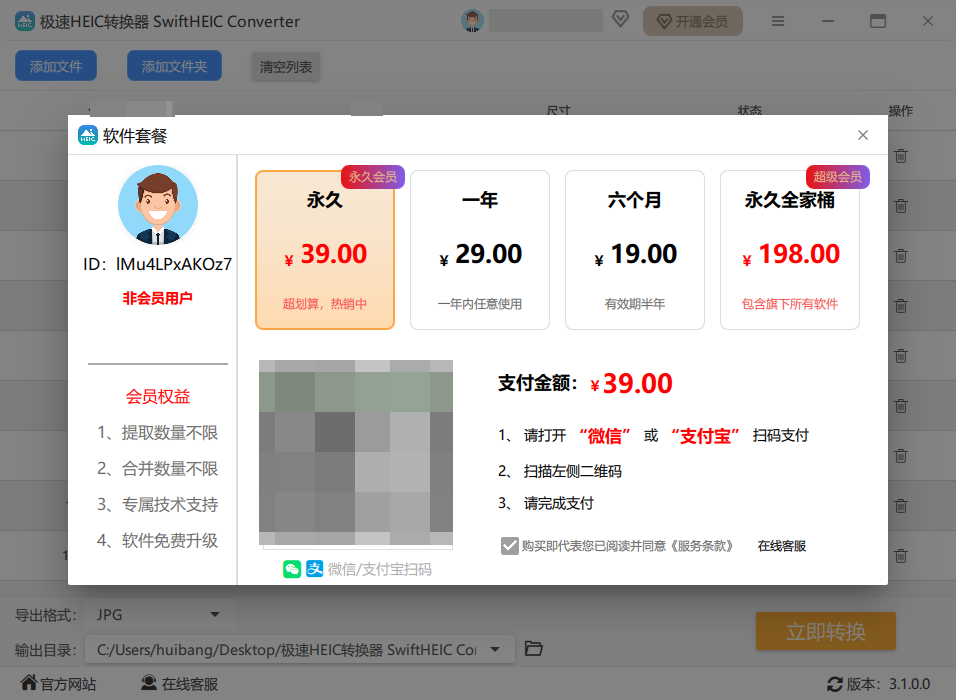Image resolution: width=956 pixels, height=700 pixels.
Task: Click the user avatar in title bar
Action: click(x=473, y=21)
